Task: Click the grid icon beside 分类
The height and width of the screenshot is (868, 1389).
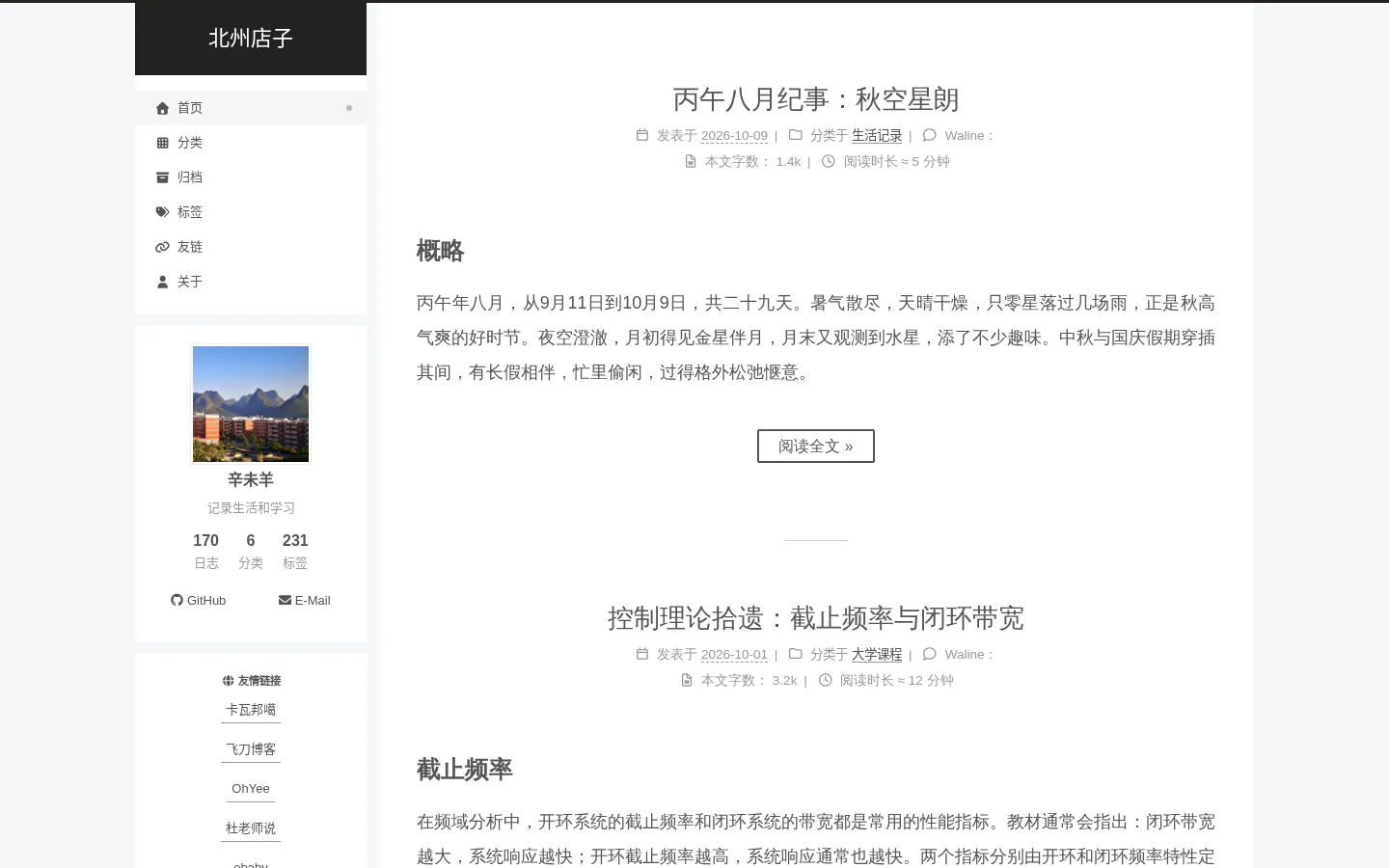Action: coord(162,143)
